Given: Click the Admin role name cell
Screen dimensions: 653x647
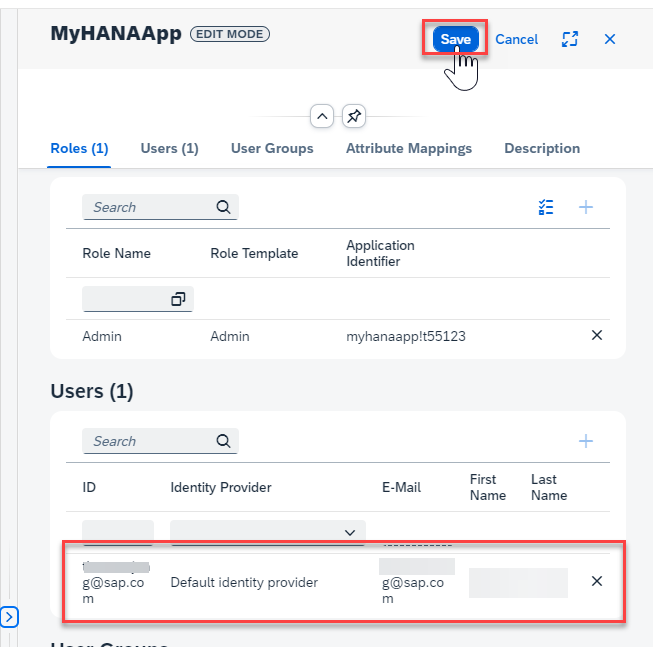Looking at the screenshot, I should click(102, 336).
